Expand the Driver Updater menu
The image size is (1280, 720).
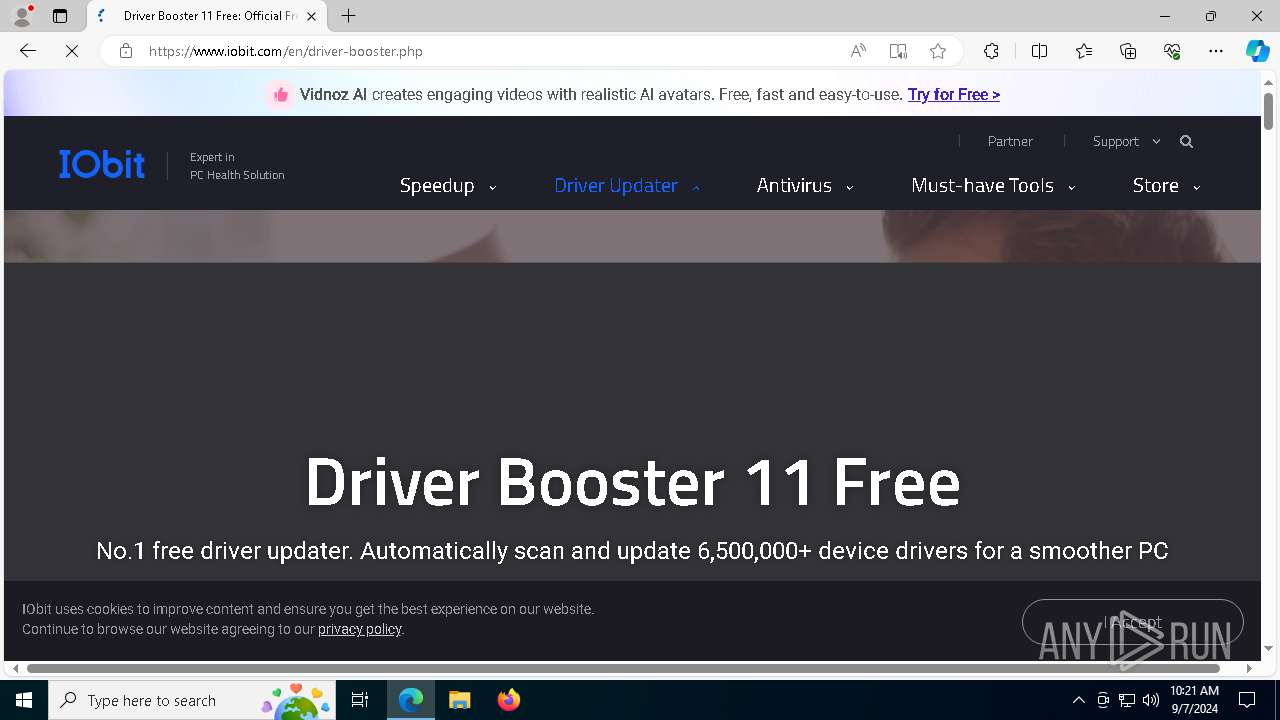tap(626, 186)
